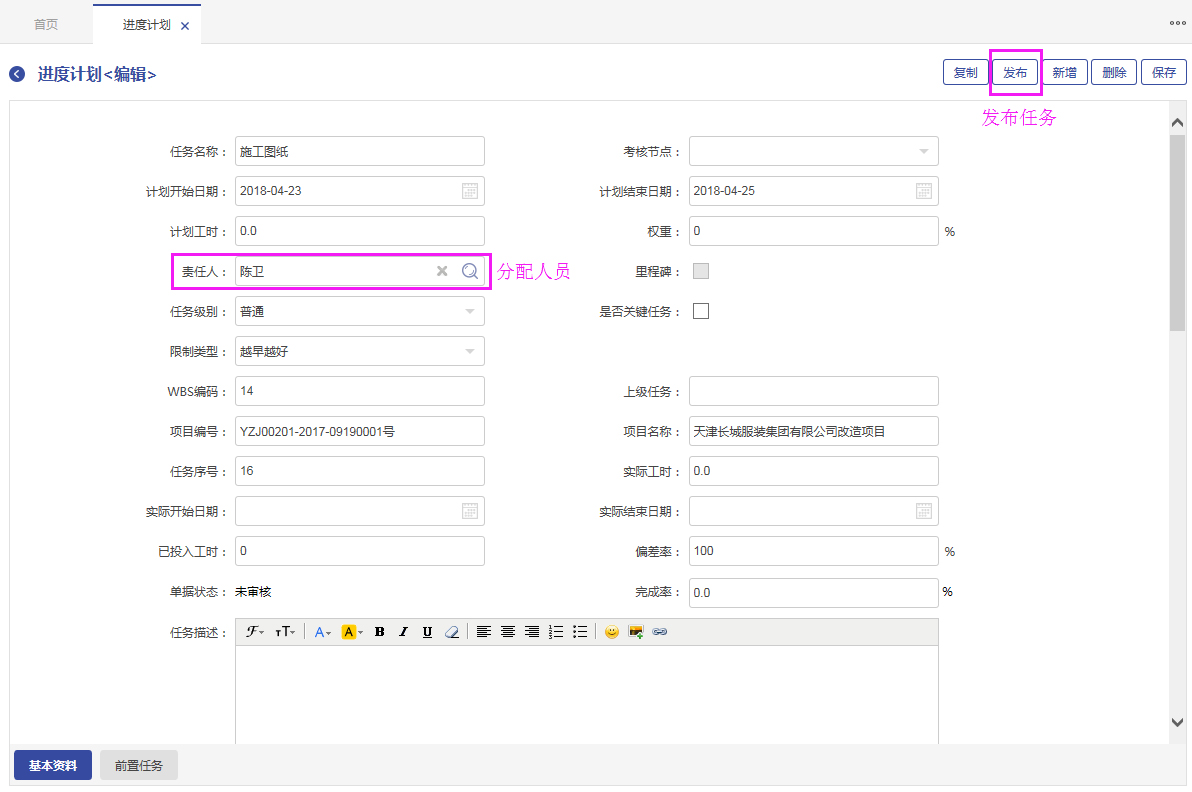Viewport: 1192px width, 792px height.
Task: Insert a hyperlink in task description editor
Action: (660, 632)
